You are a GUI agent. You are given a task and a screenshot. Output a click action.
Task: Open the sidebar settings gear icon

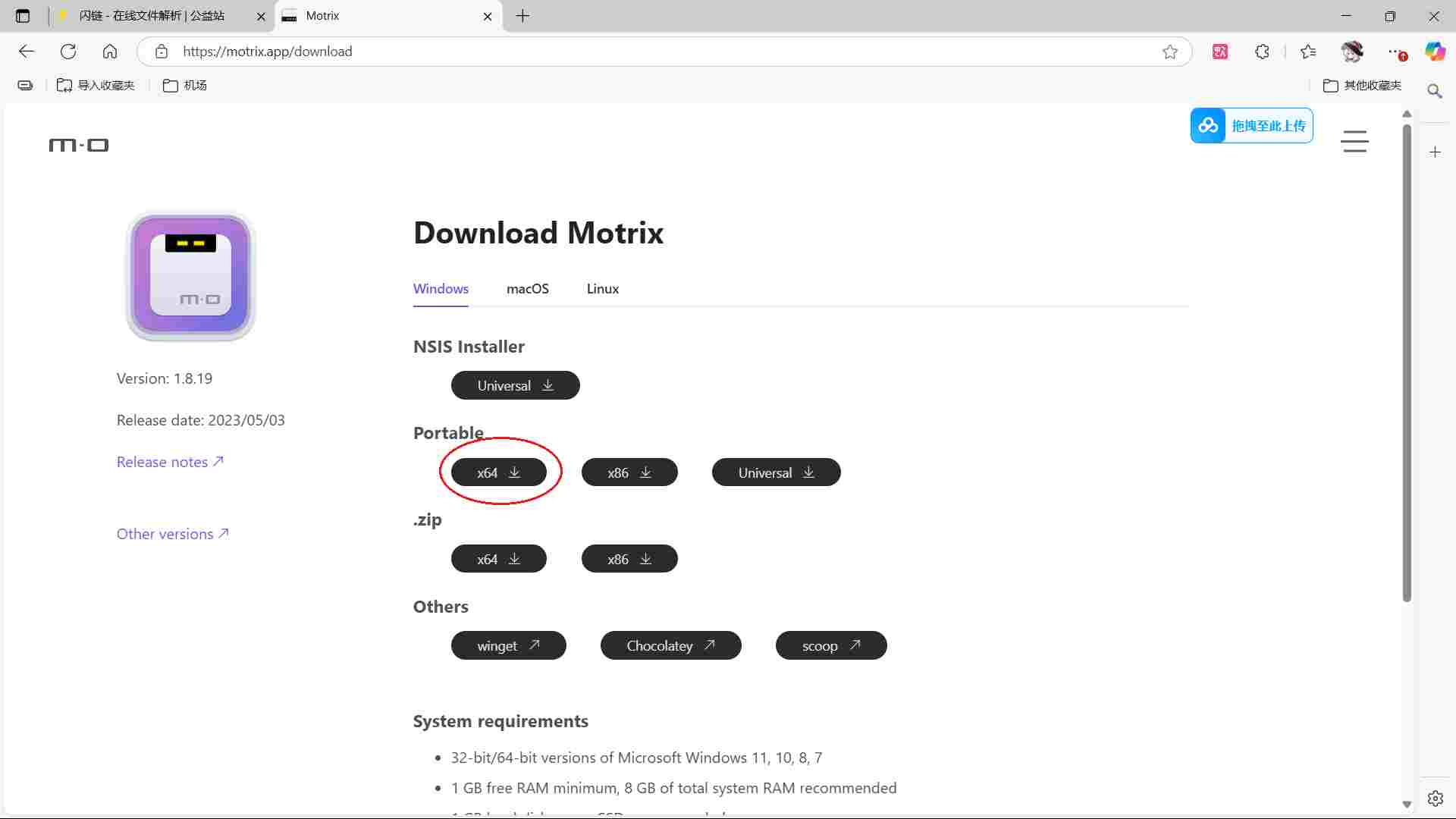[x=1435, y=799]
